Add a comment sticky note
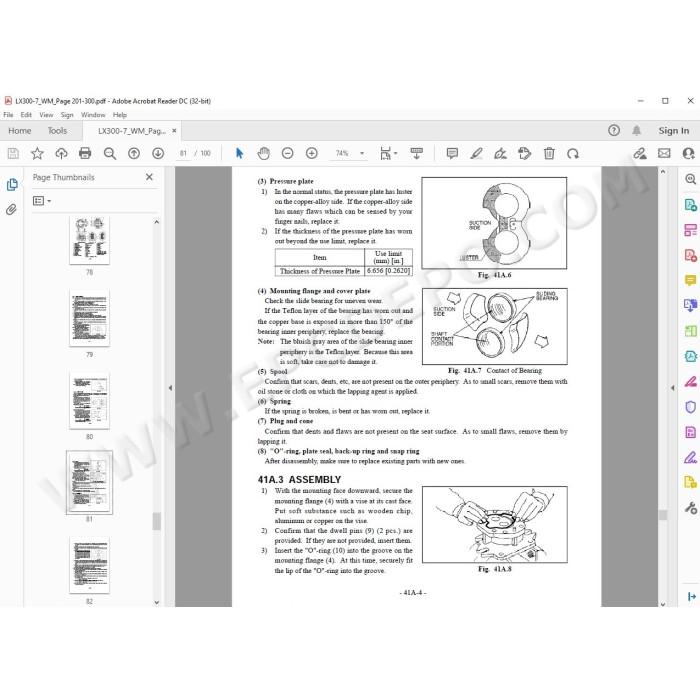Image resolution: width=700 pixels, height=700 pixels. pos(452,154)
